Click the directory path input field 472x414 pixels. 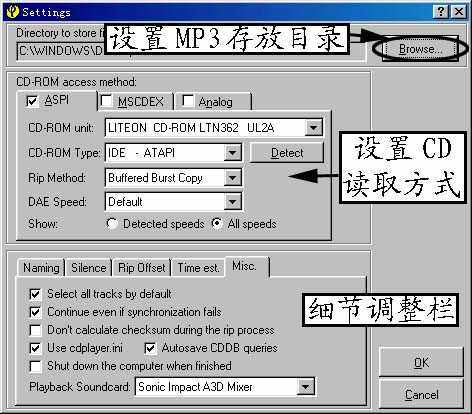point(61,51)
